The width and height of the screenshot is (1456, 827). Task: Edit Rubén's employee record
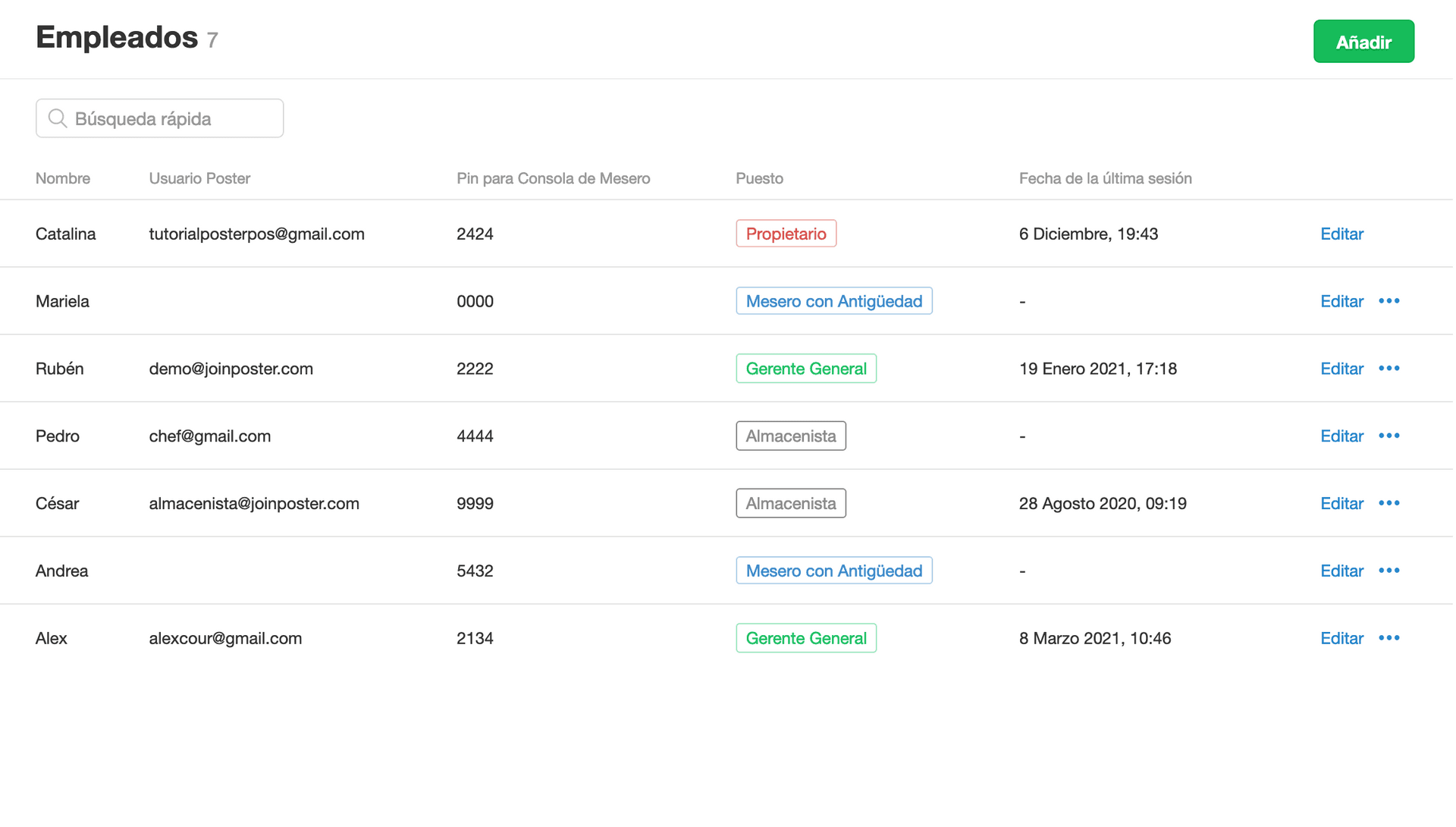point(1341,369)
